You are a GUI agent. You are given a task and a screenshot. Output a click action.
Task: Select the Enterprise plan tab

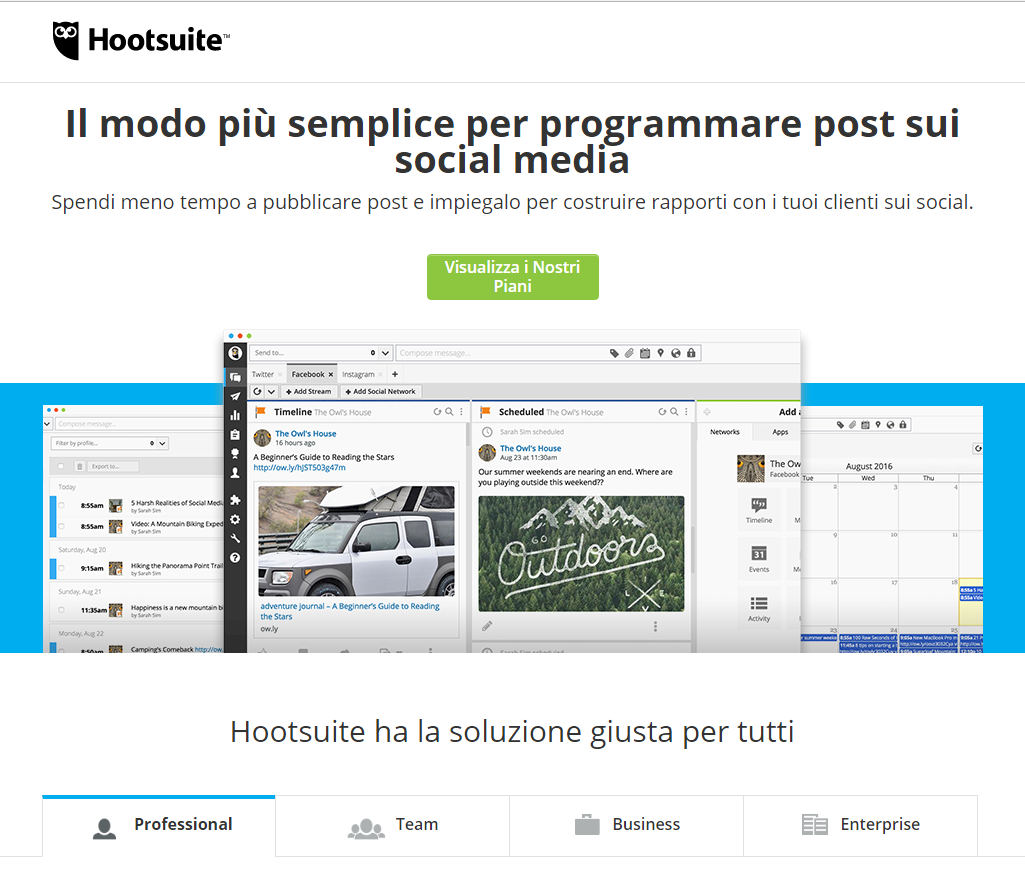[860, 825]
